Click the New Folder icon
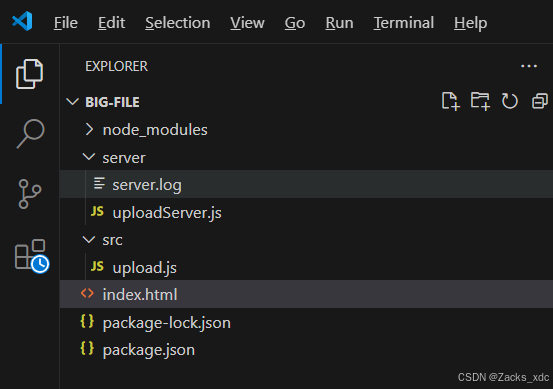This screenshot has height=389, width=553. click(480, 102)
